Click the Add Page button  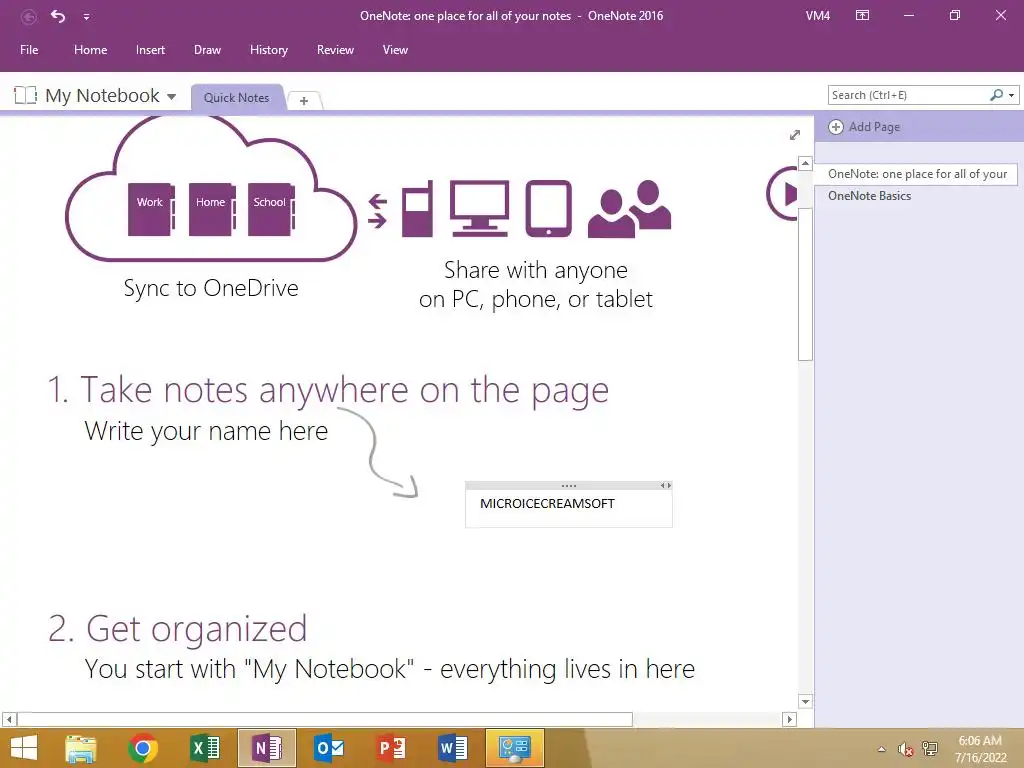click(864, 127)
